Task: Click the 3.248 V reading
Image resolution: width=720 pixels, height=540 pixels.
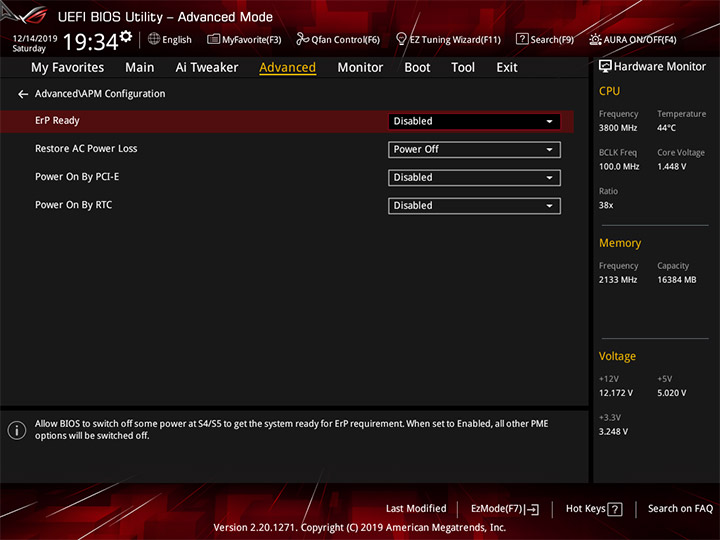Action: [x=613, y=432]
